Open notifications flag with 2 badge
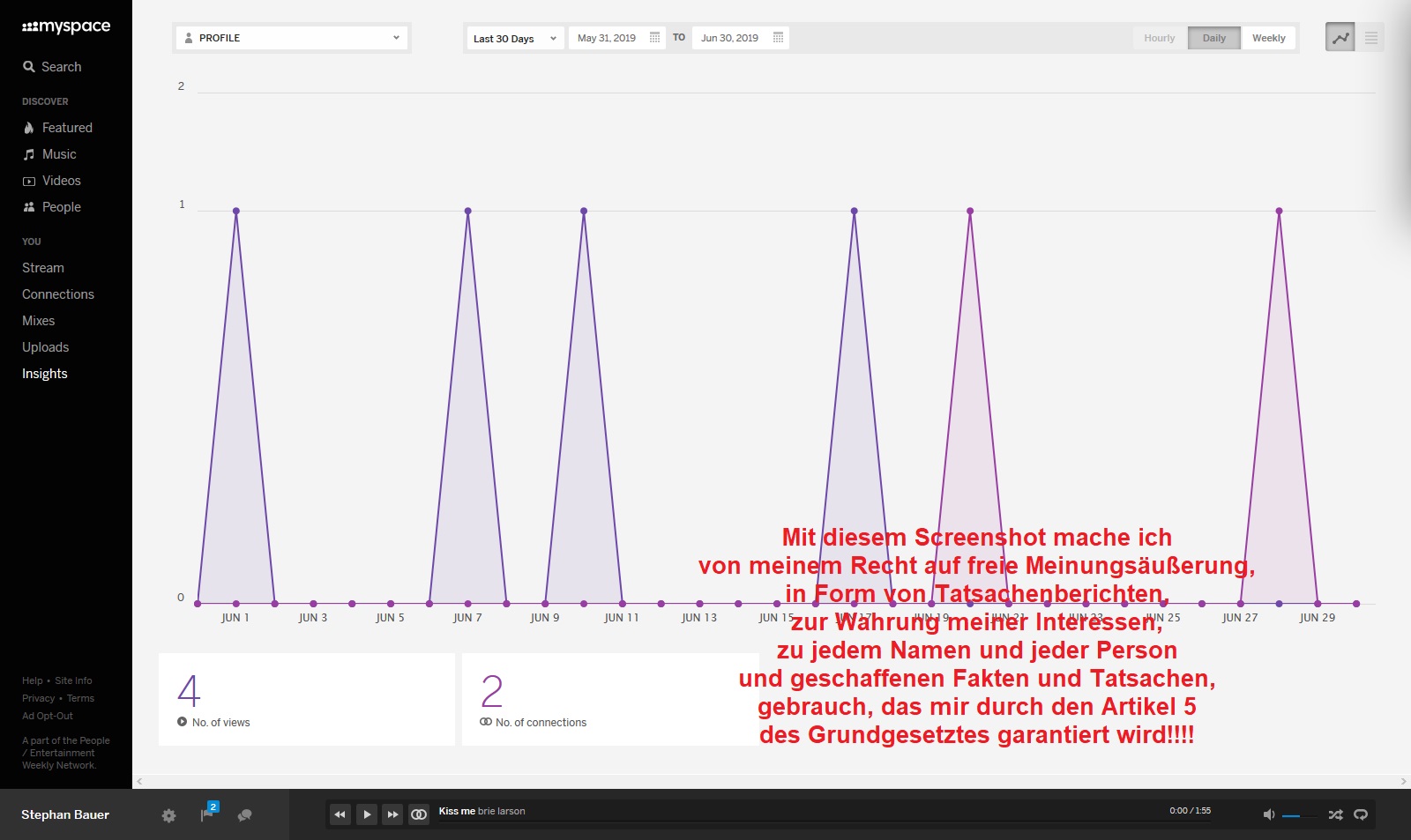The height and width of the screenshot is (840, 1411). click(208, 813)
